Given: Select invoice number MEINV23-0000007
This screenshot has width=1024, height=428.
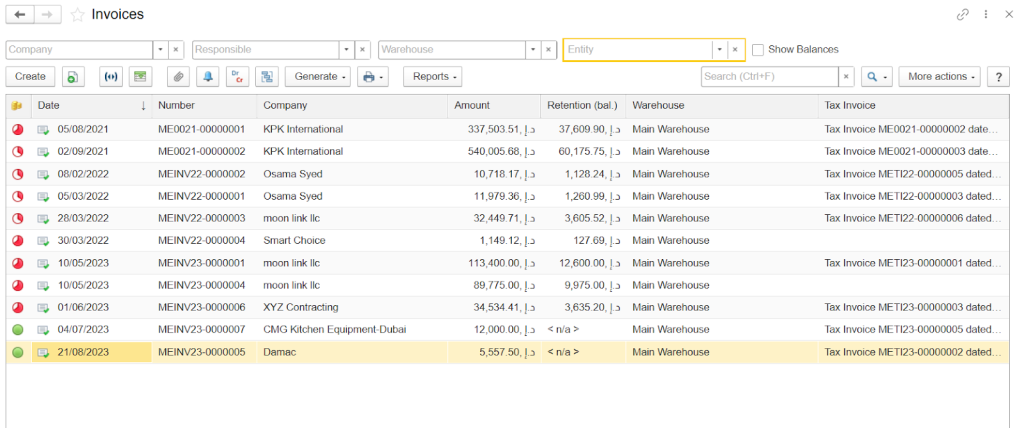Looking at the screenshot, I should (202, 330).
